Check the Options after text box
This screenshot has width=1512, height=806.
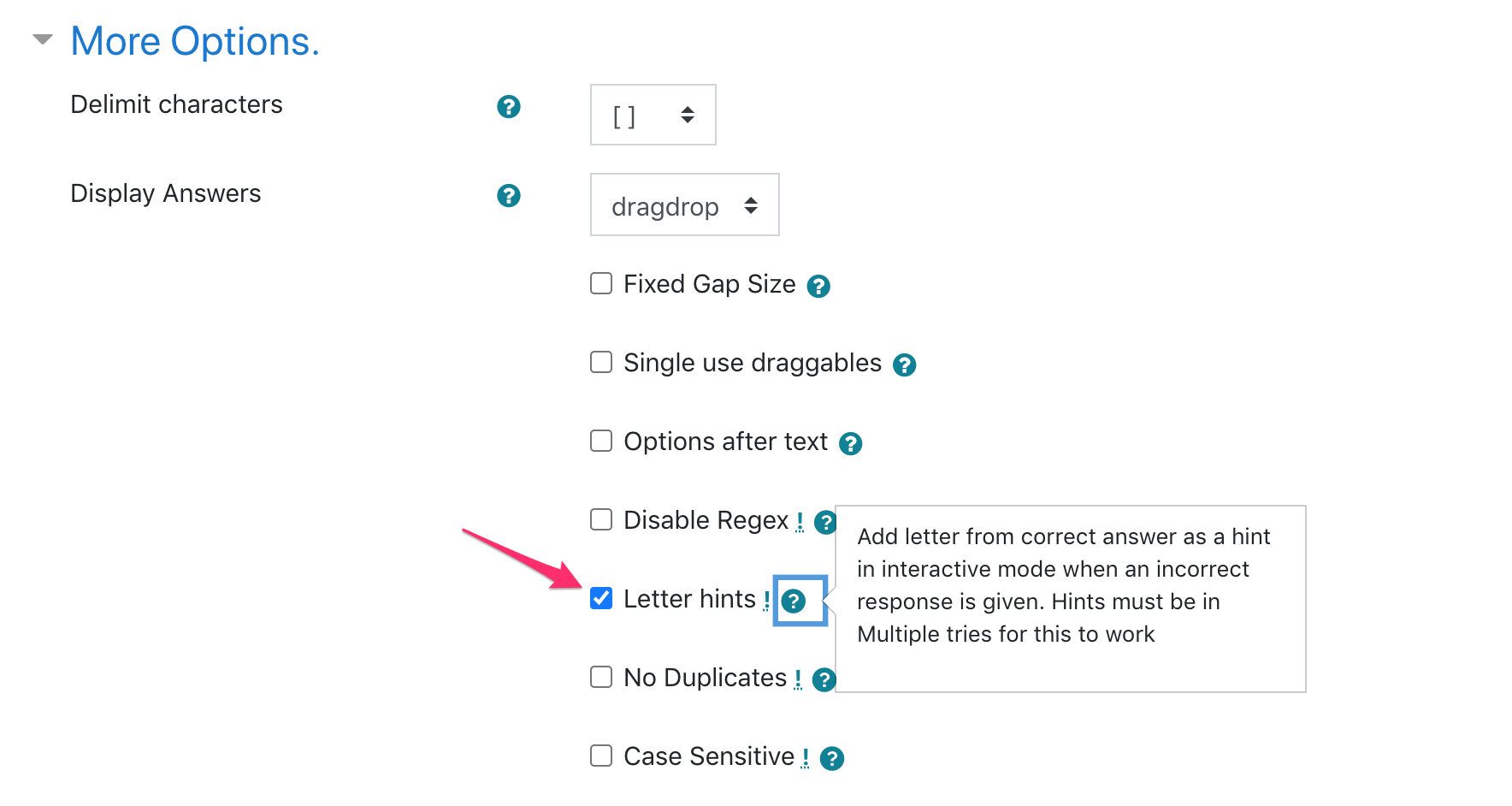pos(601,441)
